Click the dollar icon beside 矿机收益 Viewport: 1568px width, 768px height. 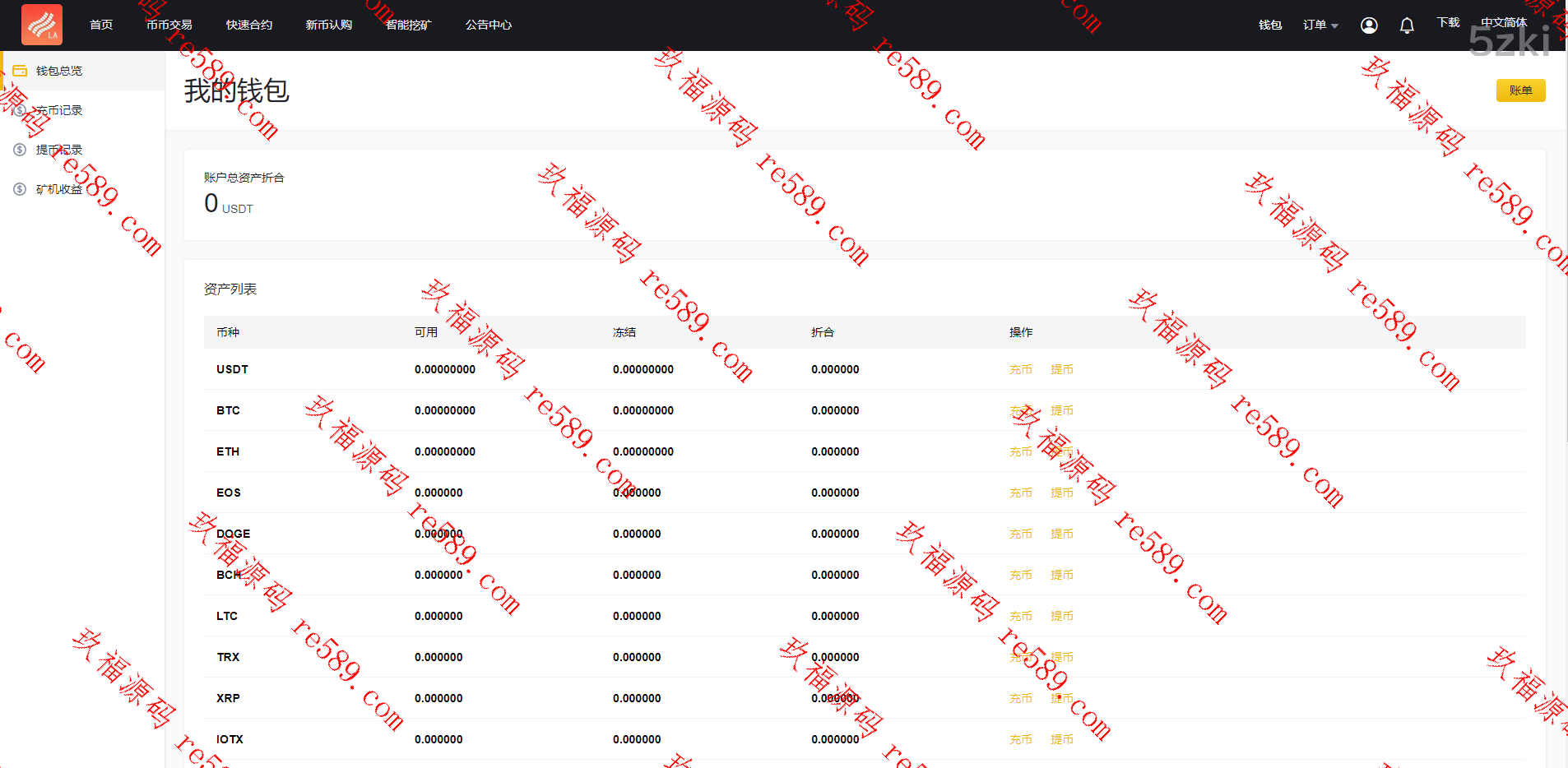tap(20, 189)
